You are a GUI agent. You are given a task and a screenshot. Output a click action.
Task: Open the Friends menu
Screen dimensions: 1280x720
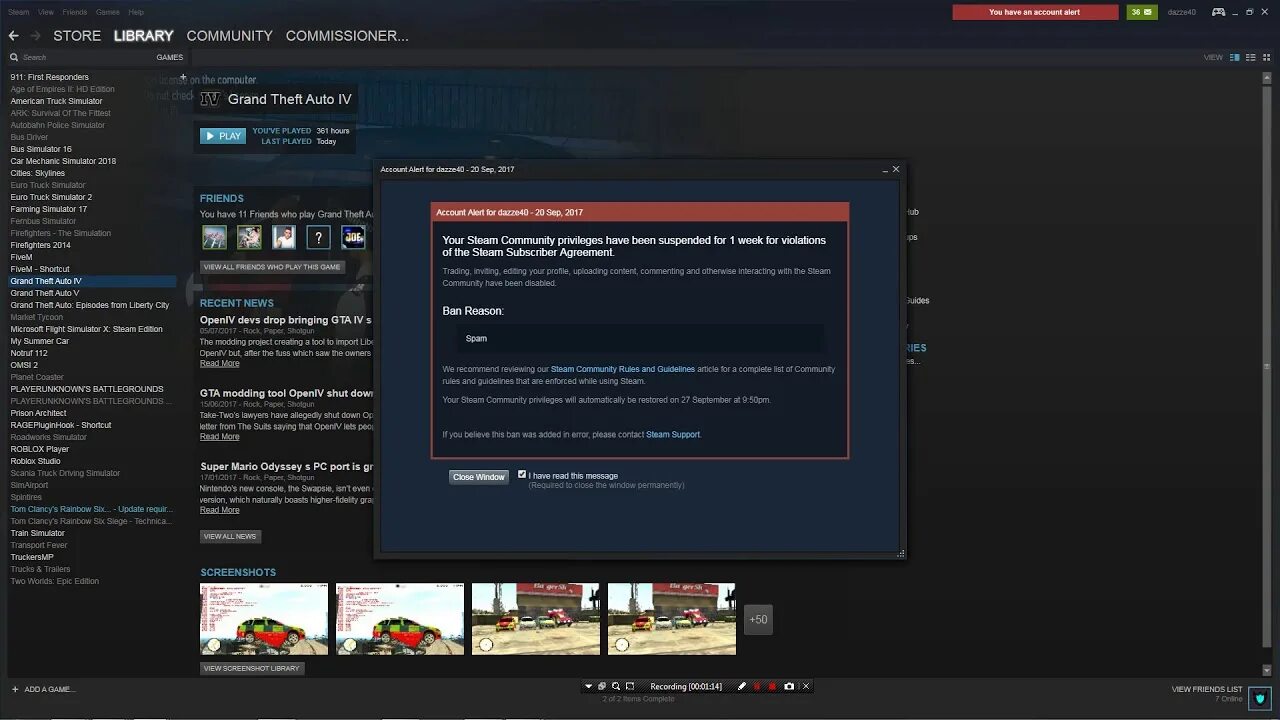pyautogui.click(x=75, y=12)
